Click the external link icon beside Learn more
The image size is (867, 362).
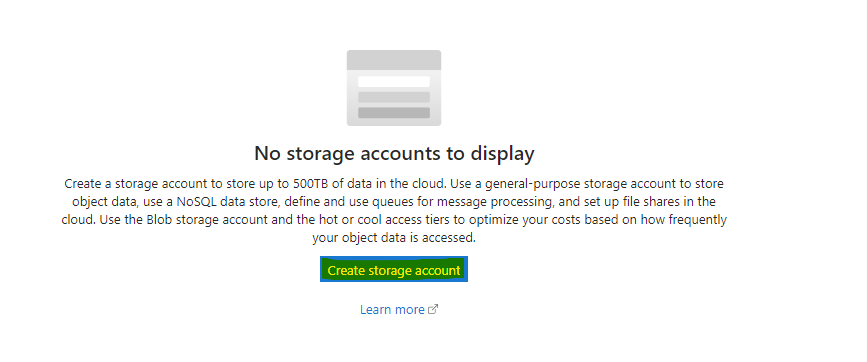click(434, 309)
